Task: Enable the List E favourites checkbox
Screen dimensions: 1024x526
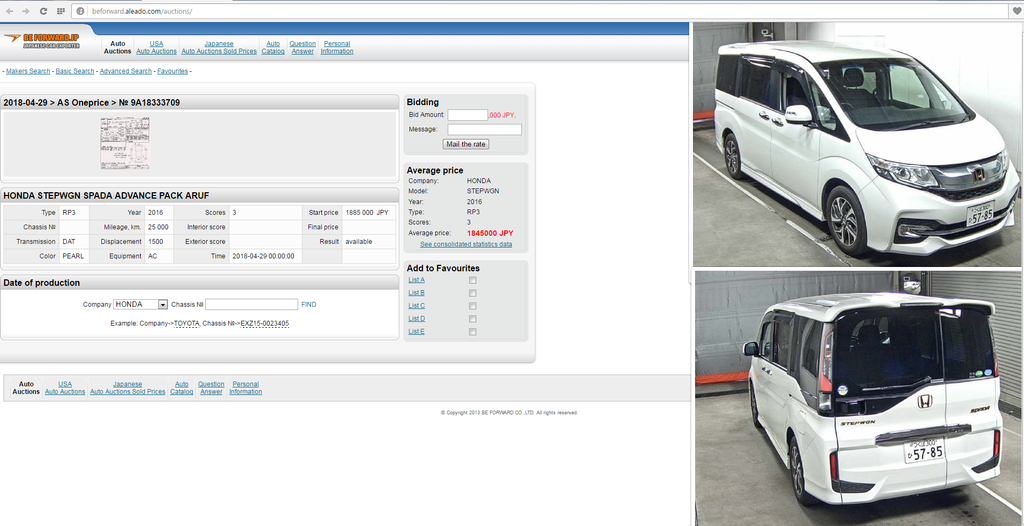Action: 473,332
